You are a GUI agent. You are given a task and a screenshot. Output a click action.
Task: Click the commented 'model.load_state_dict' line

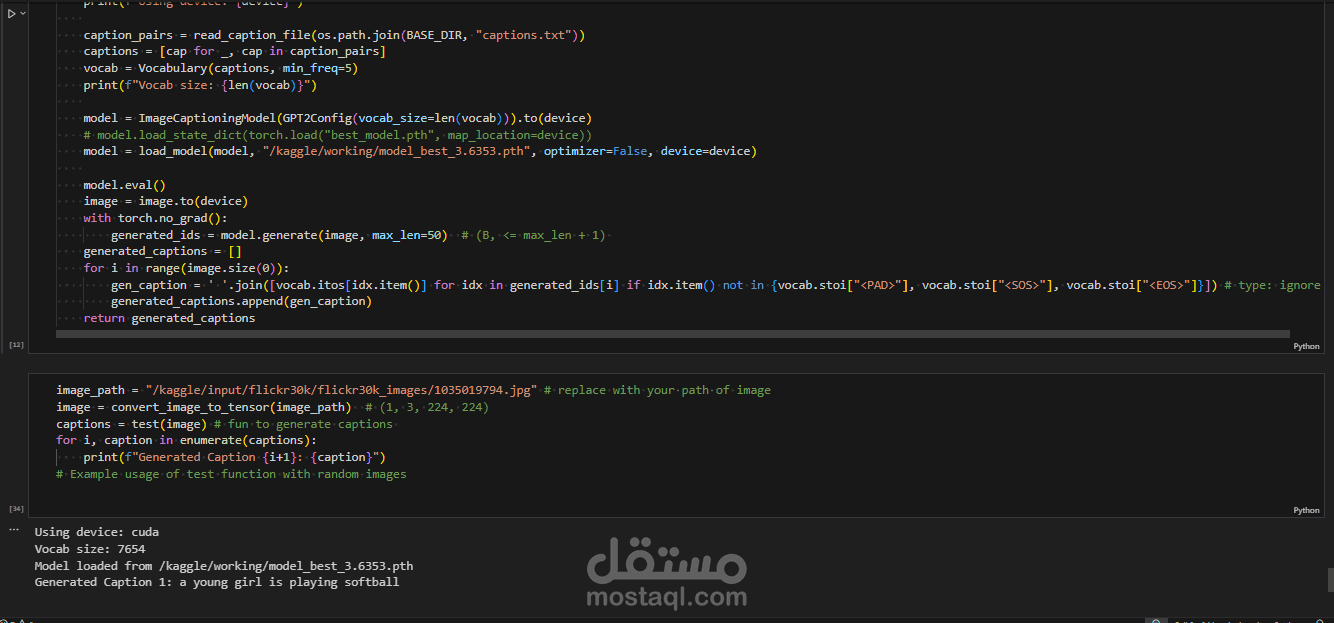coord(337,135)
